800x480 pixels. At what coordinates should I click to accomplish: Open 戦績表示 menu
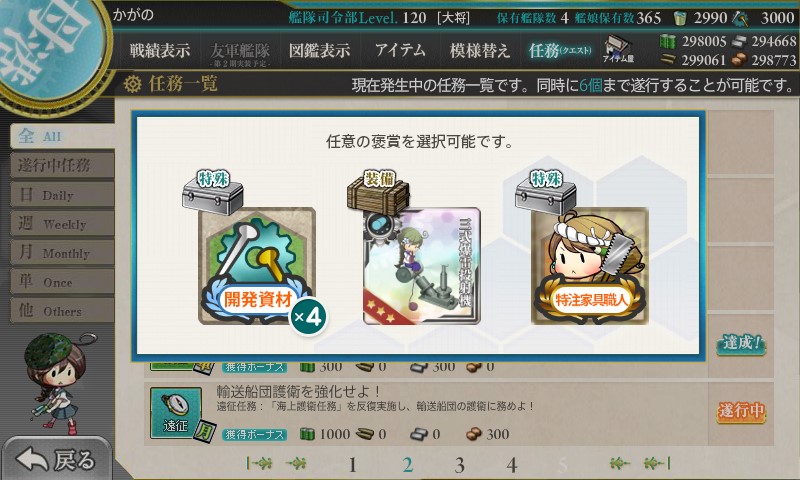click(x=160, y=50)
